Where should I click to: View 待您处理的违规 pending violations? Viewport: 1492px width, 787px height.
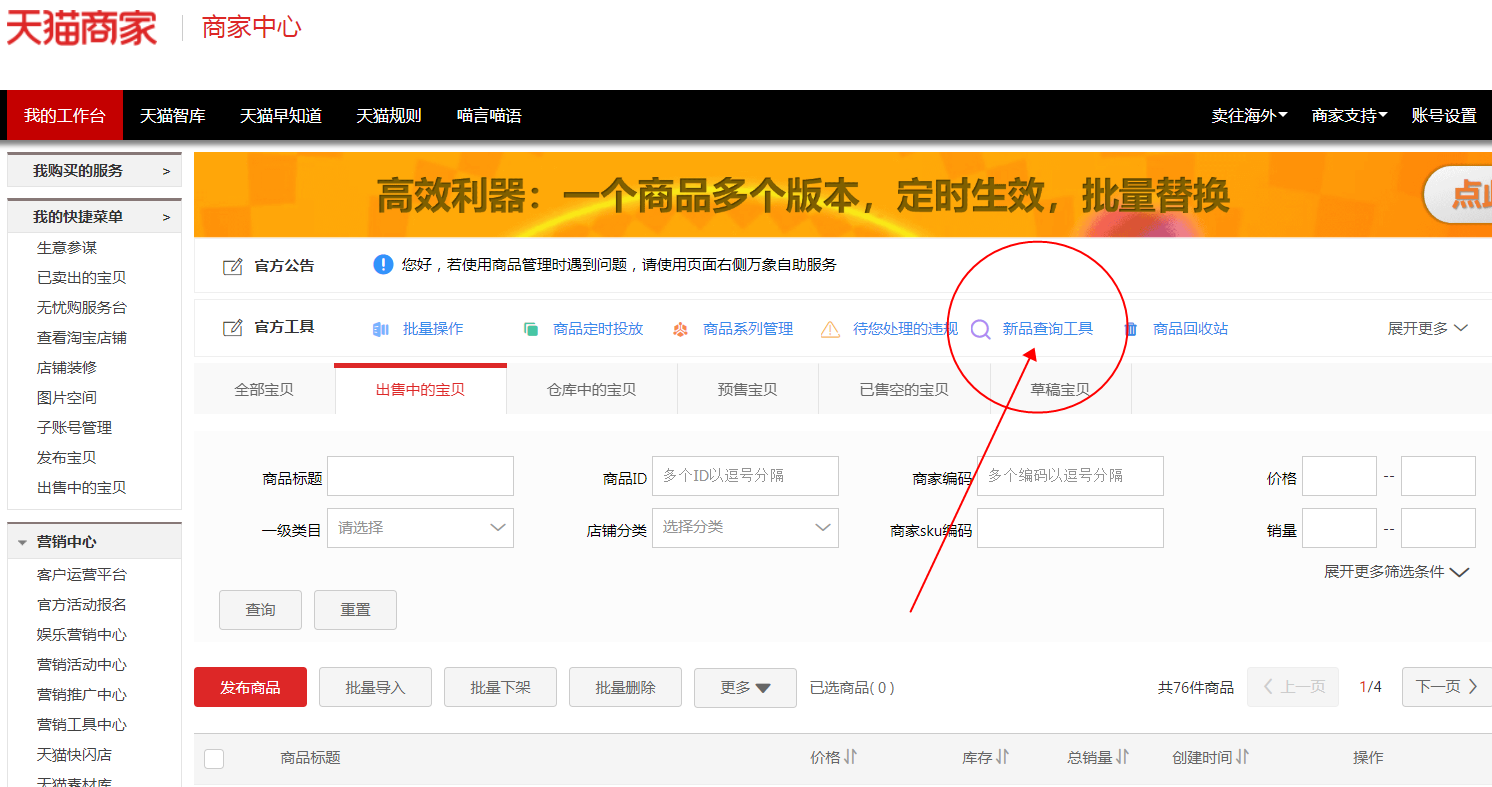point(906,327)
